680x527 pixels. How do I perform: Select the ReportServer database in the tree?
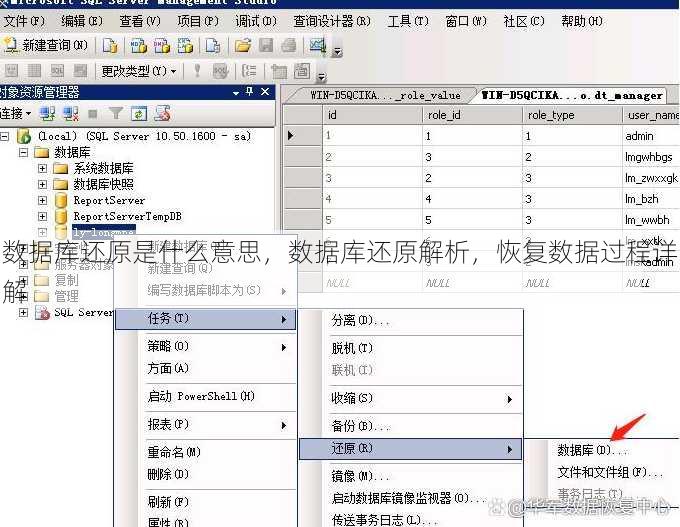coord(109,200)
